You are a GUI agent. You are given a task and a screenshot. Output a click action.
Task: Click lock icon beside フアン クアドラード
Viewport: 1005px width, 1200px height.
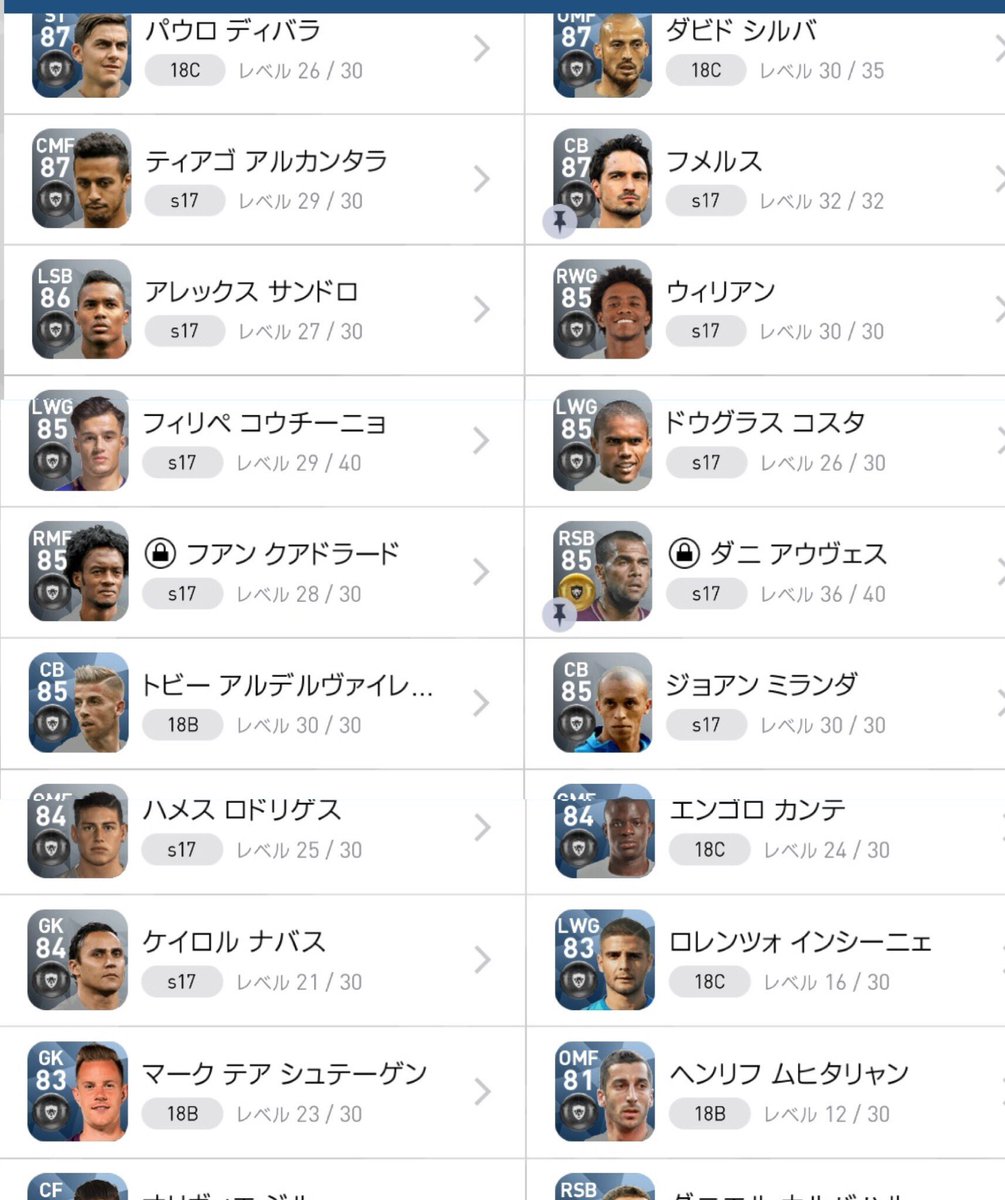(159, 553)
